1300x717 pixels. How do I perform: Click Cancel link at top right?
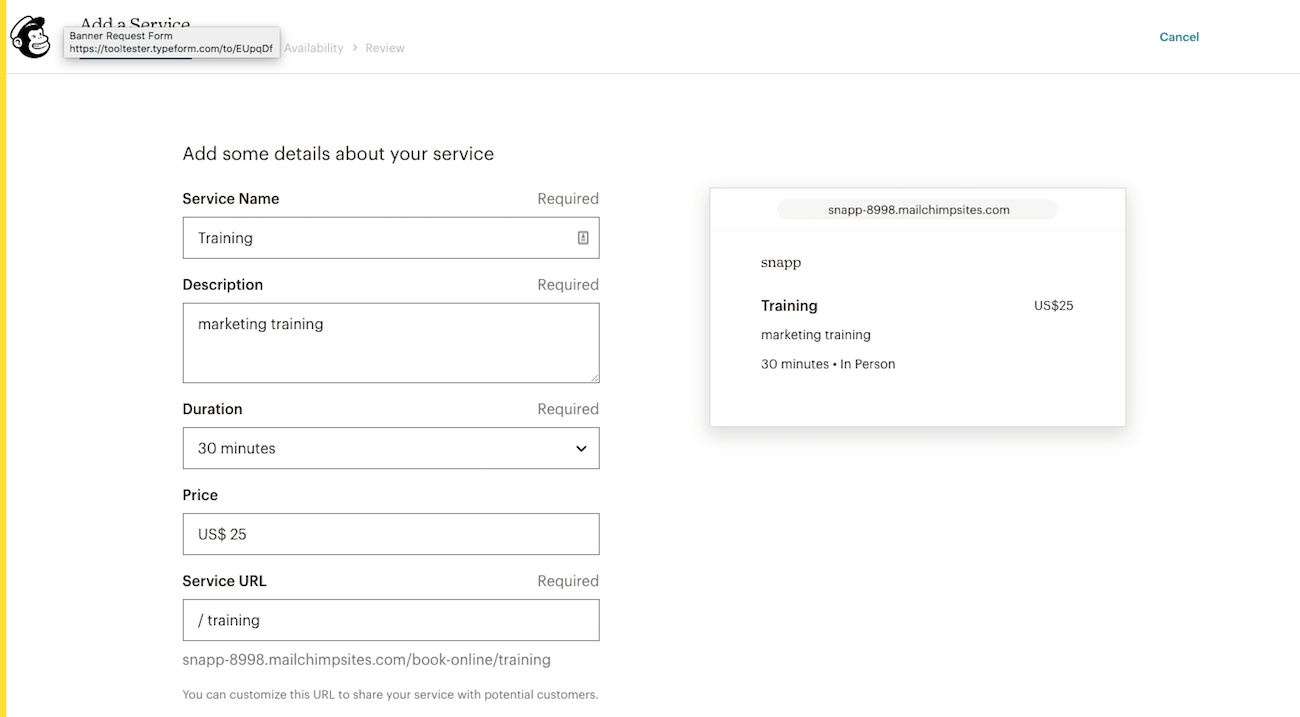coord(1179,37)
